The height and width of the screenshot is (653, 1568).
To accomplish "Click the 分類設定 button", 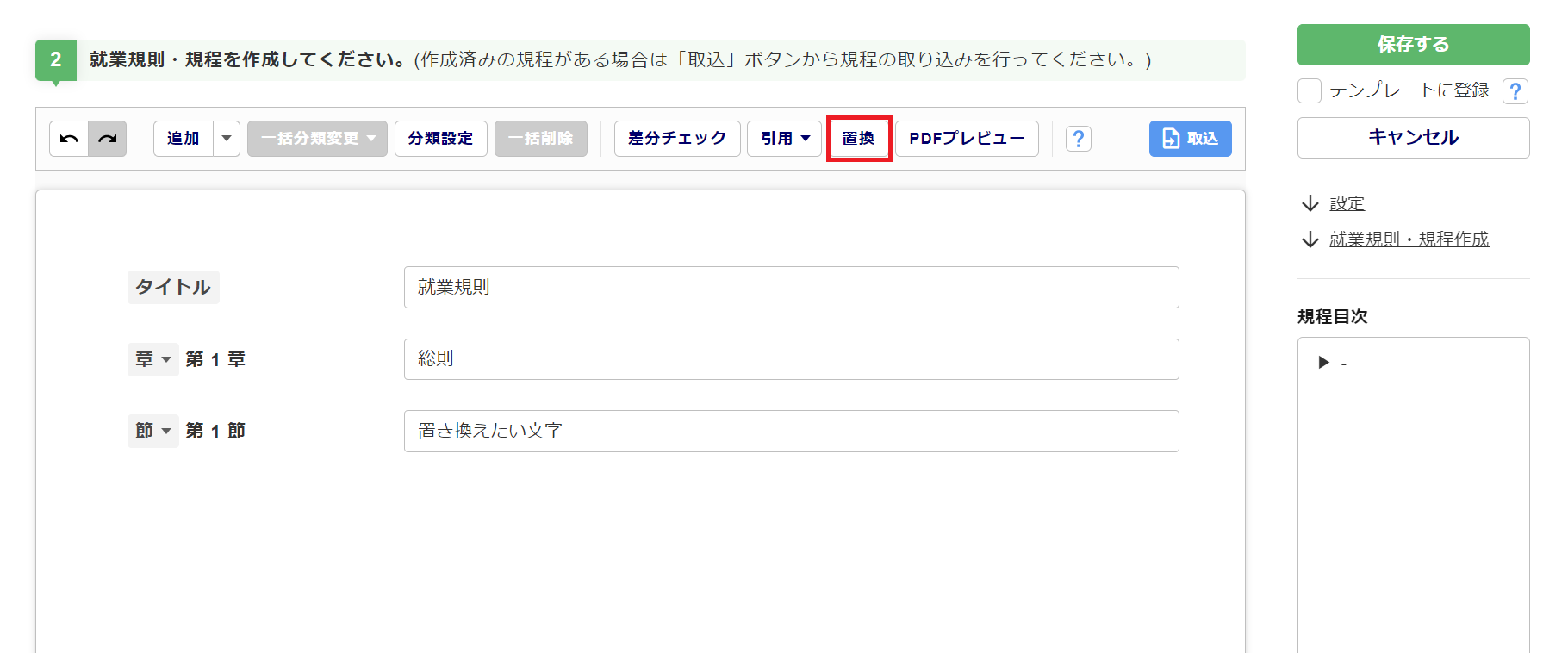I will click(440, 139).
